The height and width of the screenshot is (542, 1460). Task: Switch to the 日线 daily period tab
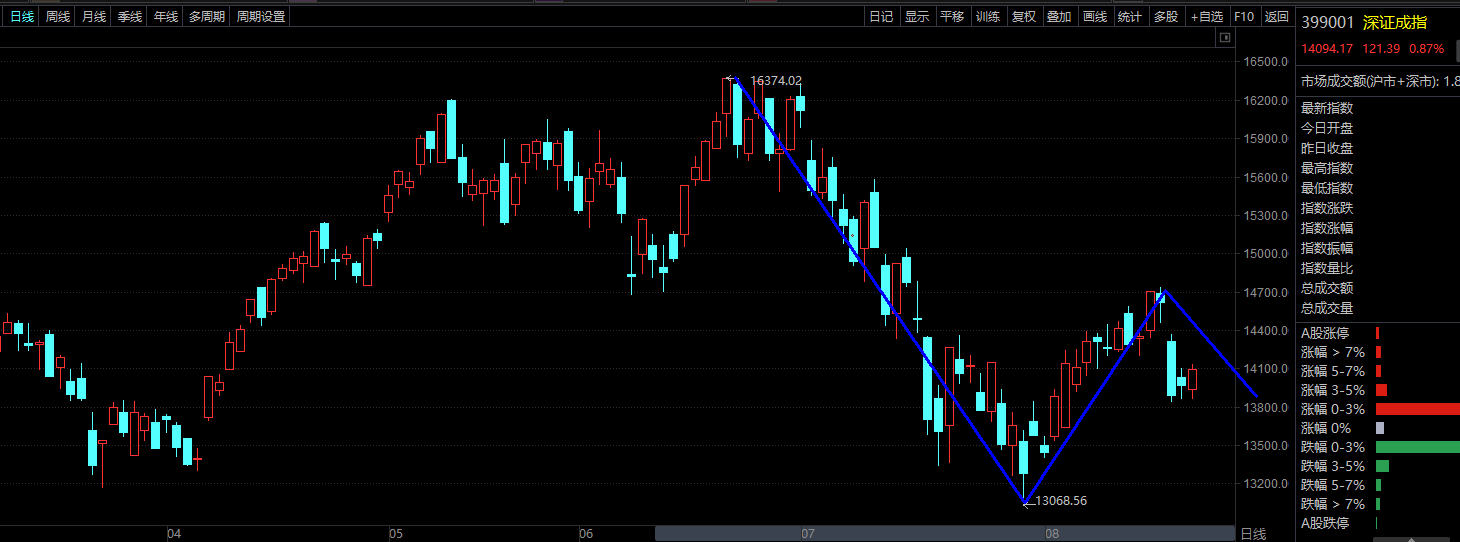pos(22,17)
